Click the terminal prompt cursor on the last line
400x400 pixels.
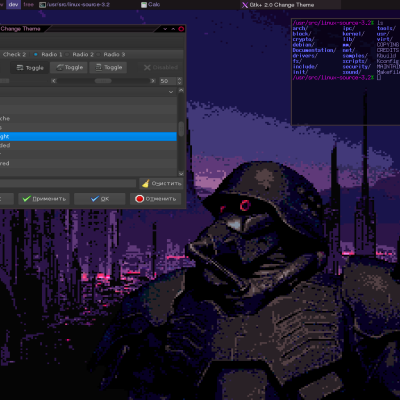click(x=379, y=77)
